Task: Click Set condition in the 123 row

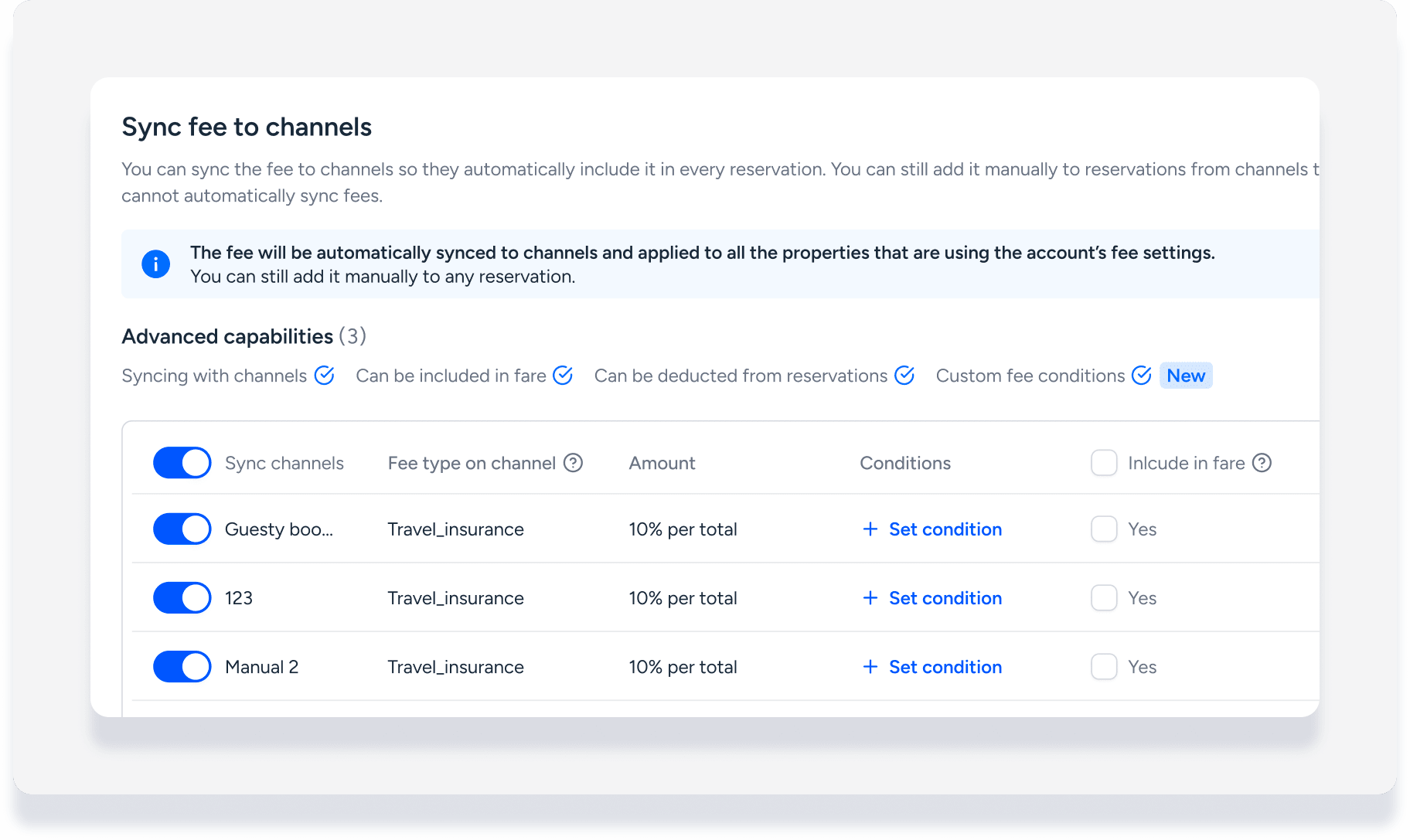Action: 945,598
